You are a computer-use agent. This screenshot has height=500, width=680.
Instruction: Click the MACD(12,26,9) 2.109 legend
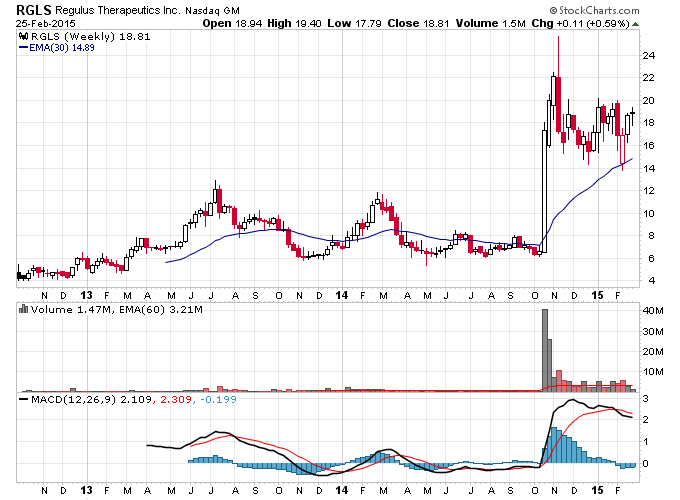(91, 399)
